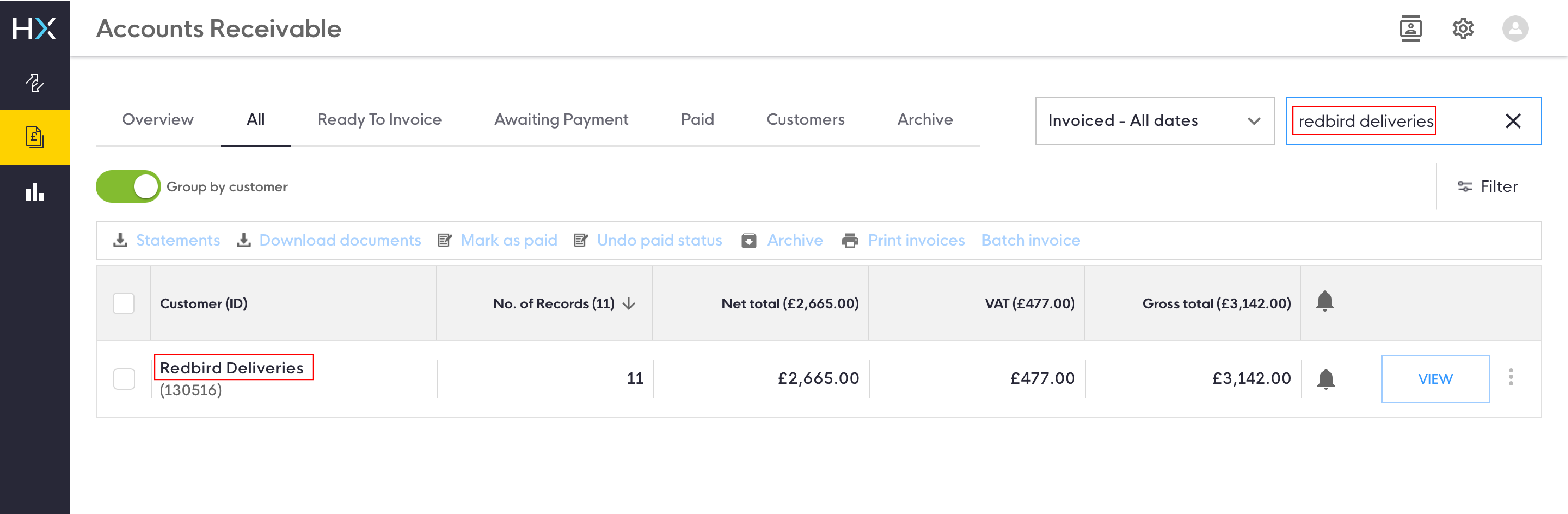Screen dimensions: 1568x514
Task: Tick the select-all header checkbox
Action: [124, 303]
